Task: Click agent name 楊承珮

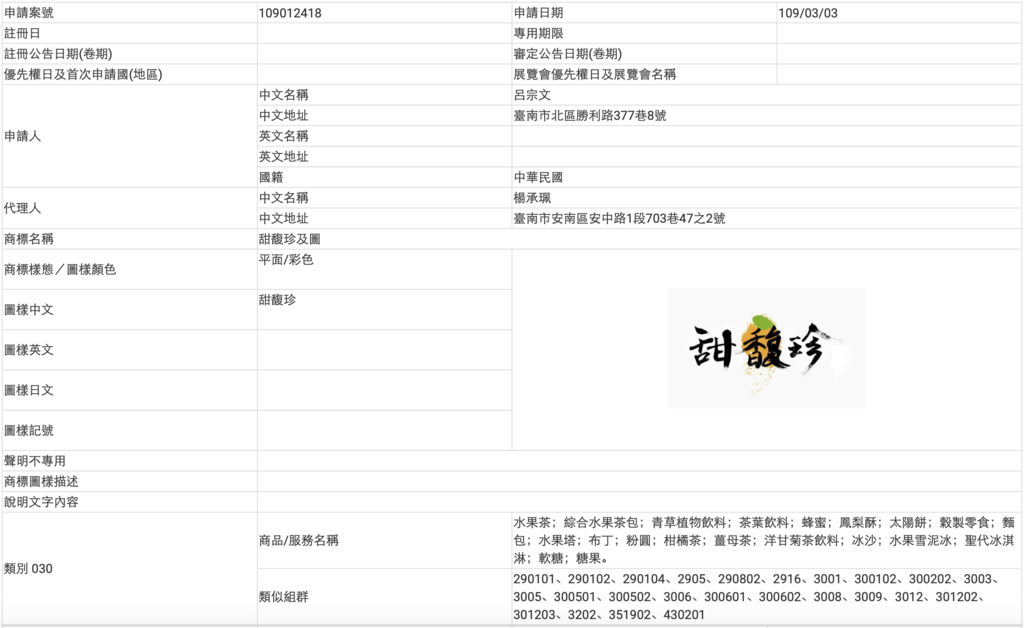Action: click(530, 197)
